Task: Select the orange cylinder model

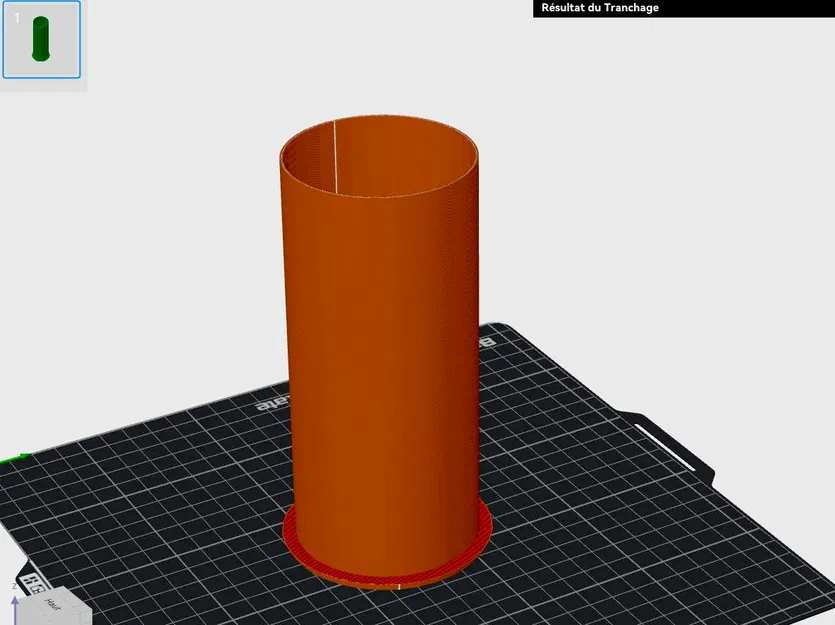Action: click(x=380, y=350)
